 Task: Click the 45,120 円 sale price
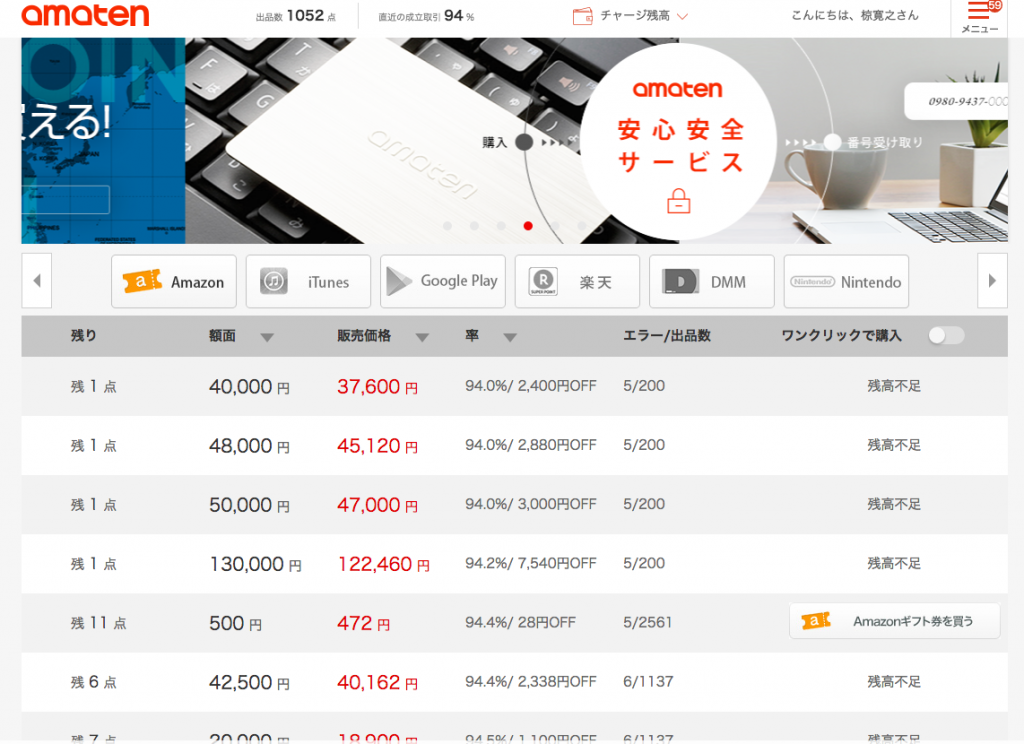click(x=377, y=446)
